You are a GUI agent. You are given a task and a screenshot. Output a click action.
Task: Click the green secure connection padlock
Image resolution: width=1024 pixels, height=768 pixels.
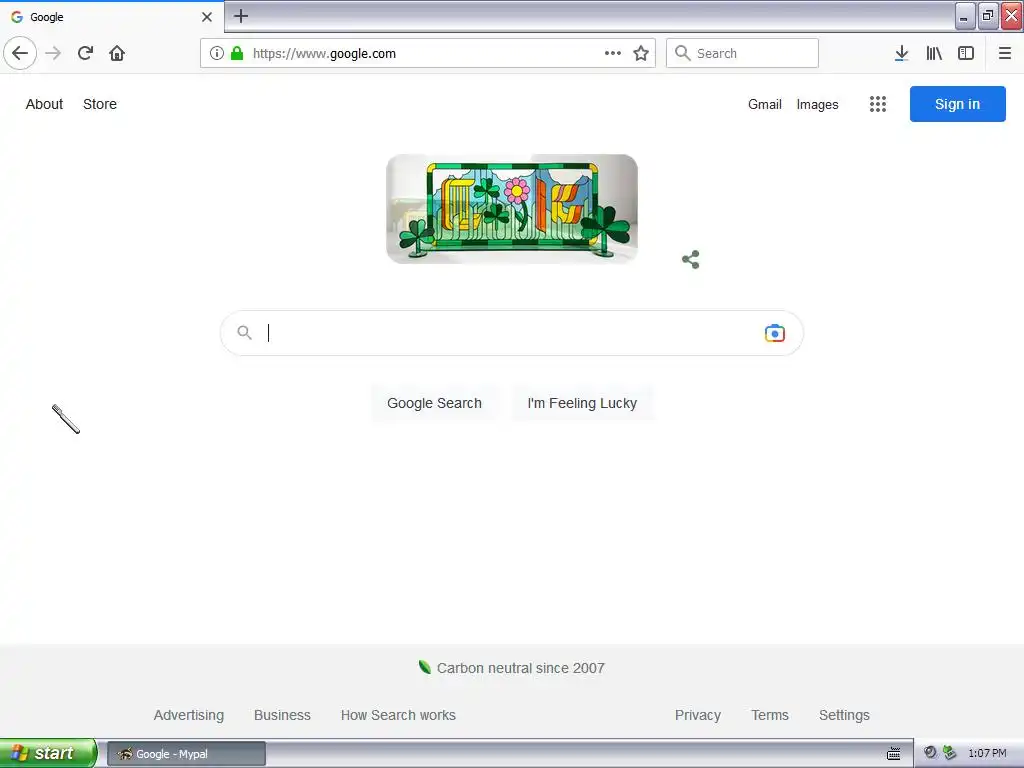coord(237,54)
